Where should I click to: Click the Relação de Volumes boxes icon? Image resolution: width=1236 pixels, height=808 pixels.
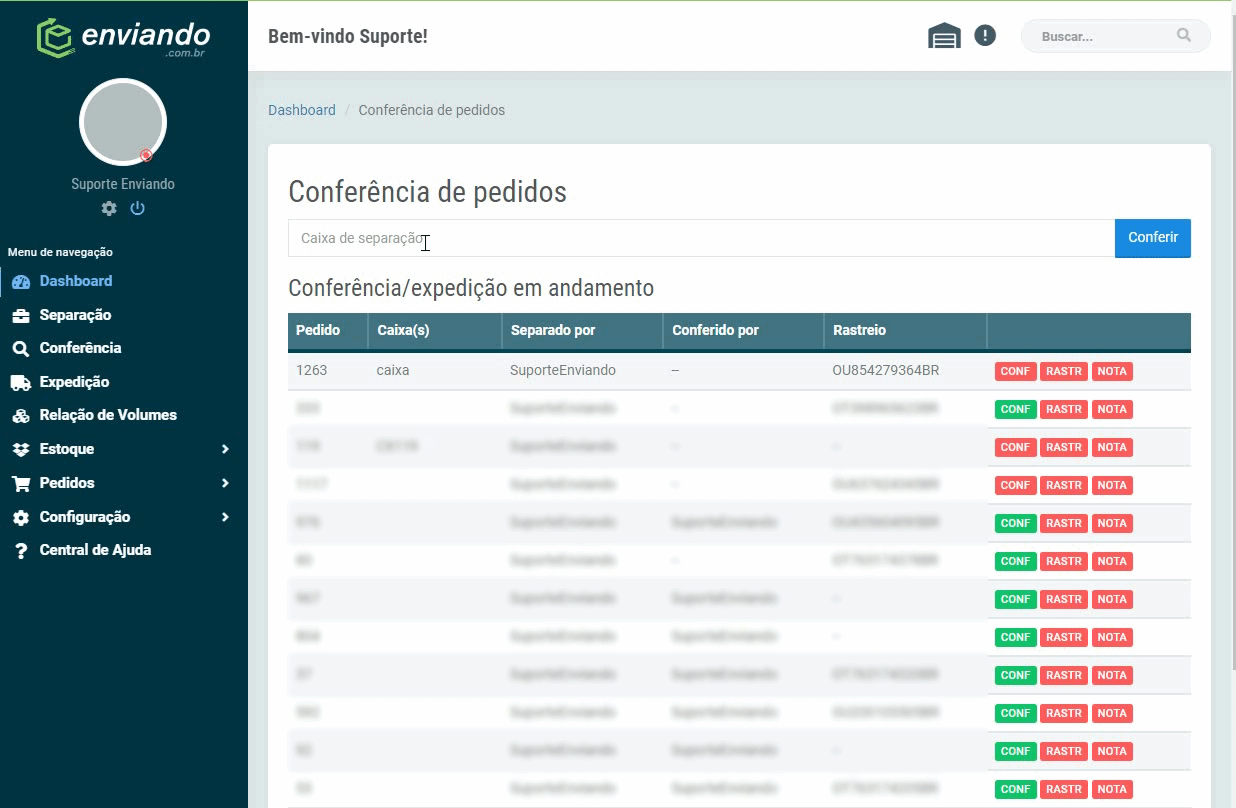tap(21, 415)
